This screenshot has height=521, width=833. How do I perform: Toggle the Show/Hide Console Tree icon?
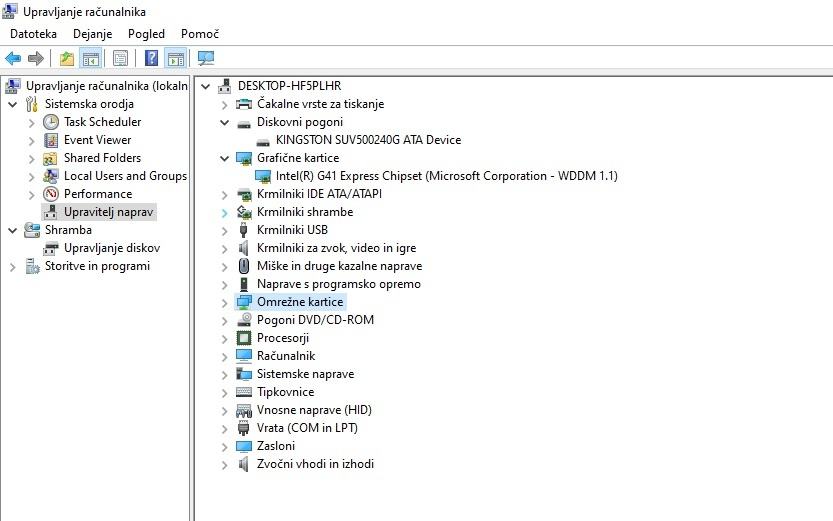pyautogui.click(x=90, y=58)
